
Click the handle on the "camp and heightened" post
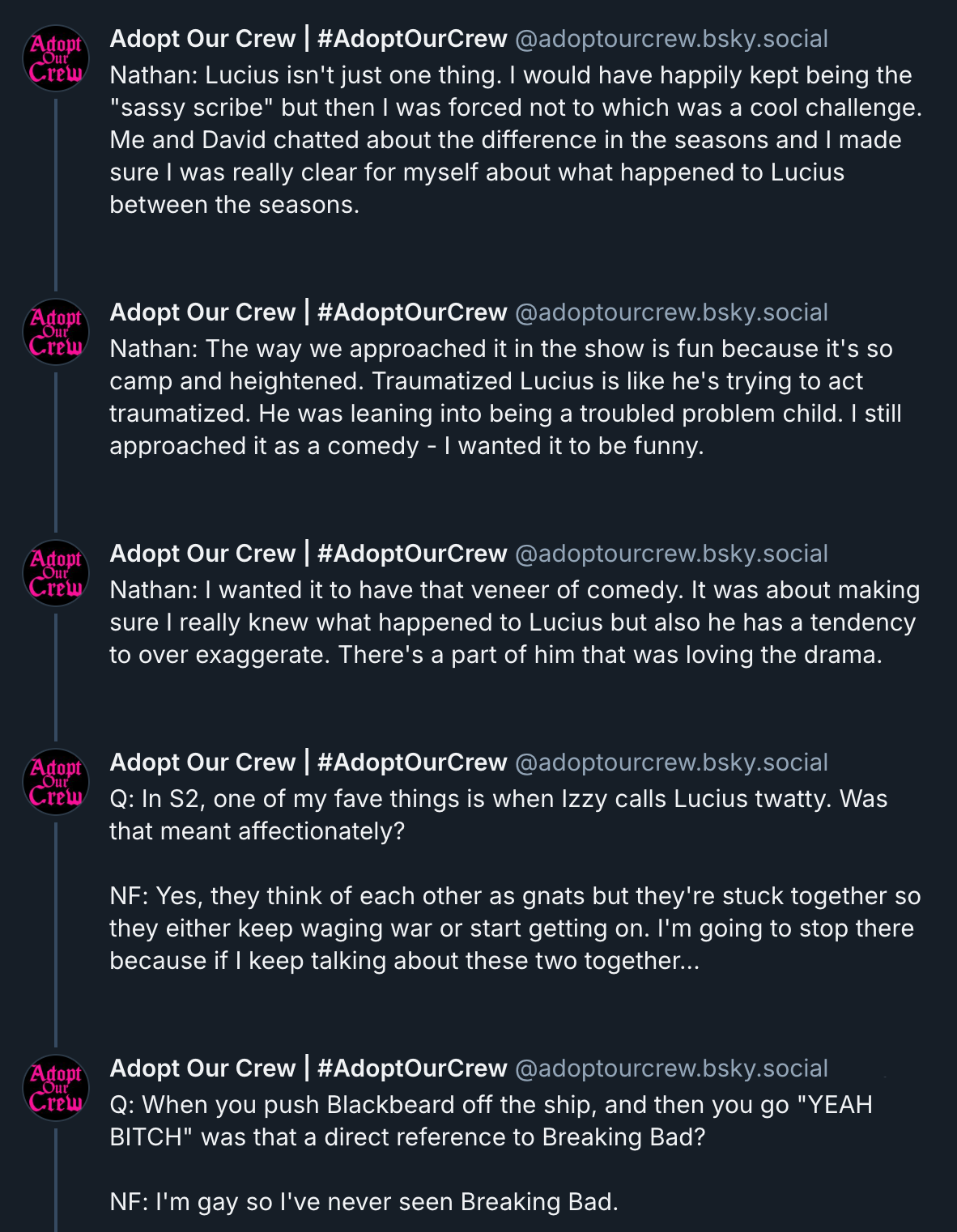pyautogui.click(x=671, y=312)
